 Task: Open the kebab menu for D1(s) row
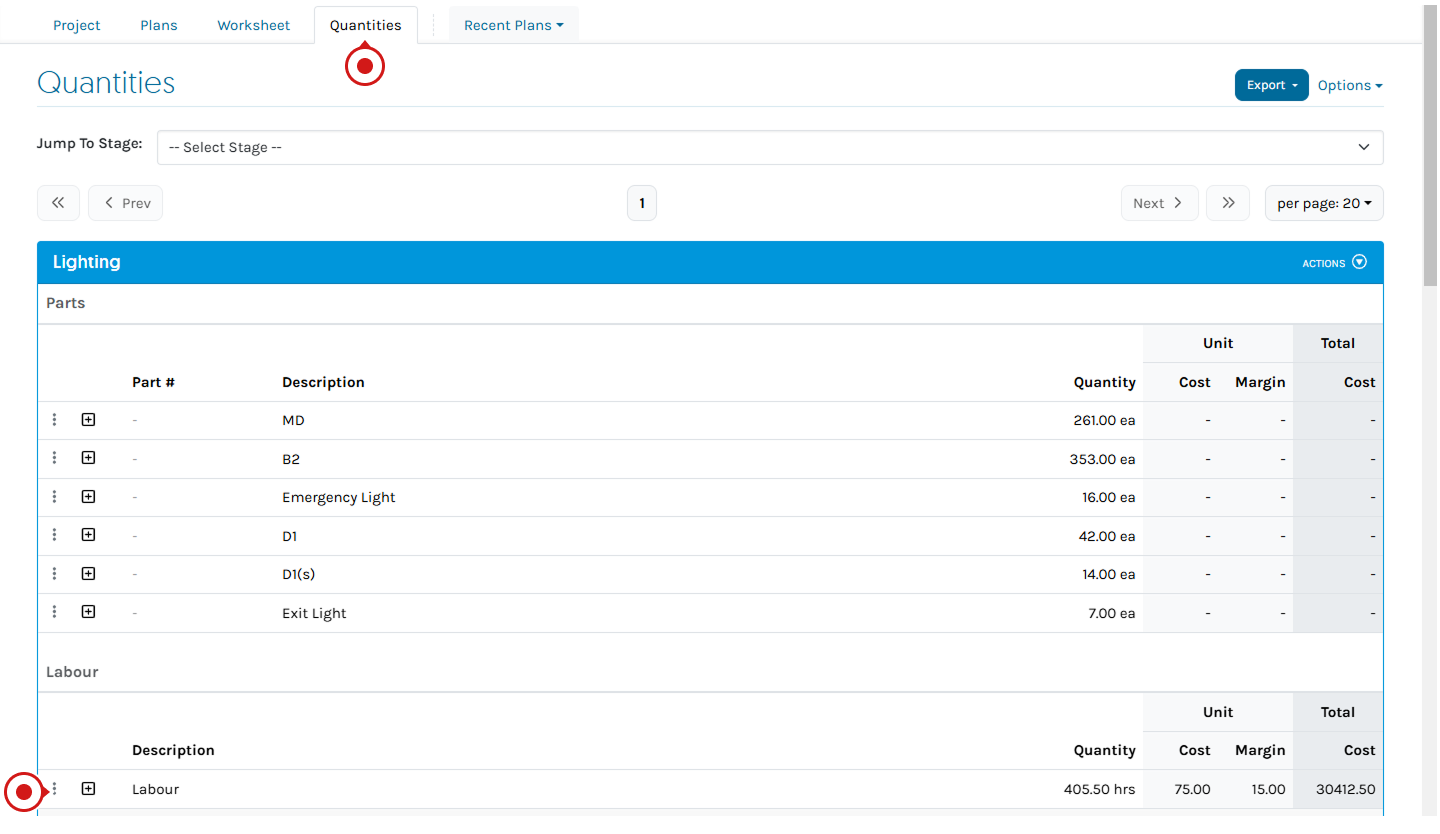[x=54, y=574]
